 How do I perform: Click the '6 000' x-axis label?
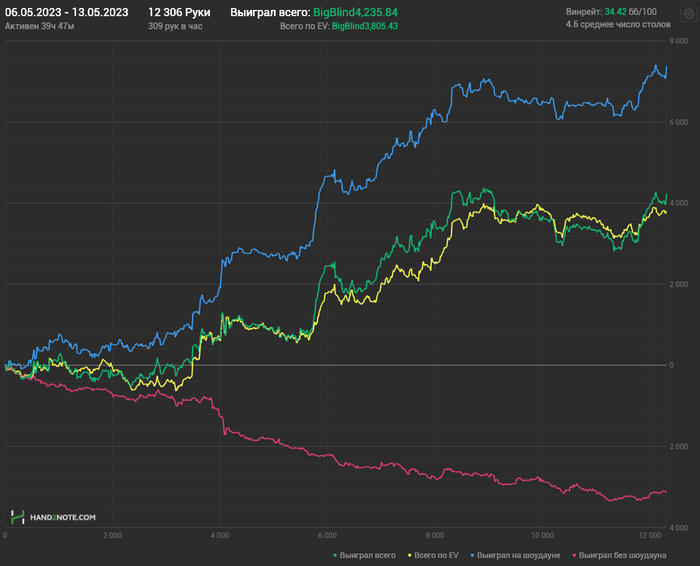(327, 536)
